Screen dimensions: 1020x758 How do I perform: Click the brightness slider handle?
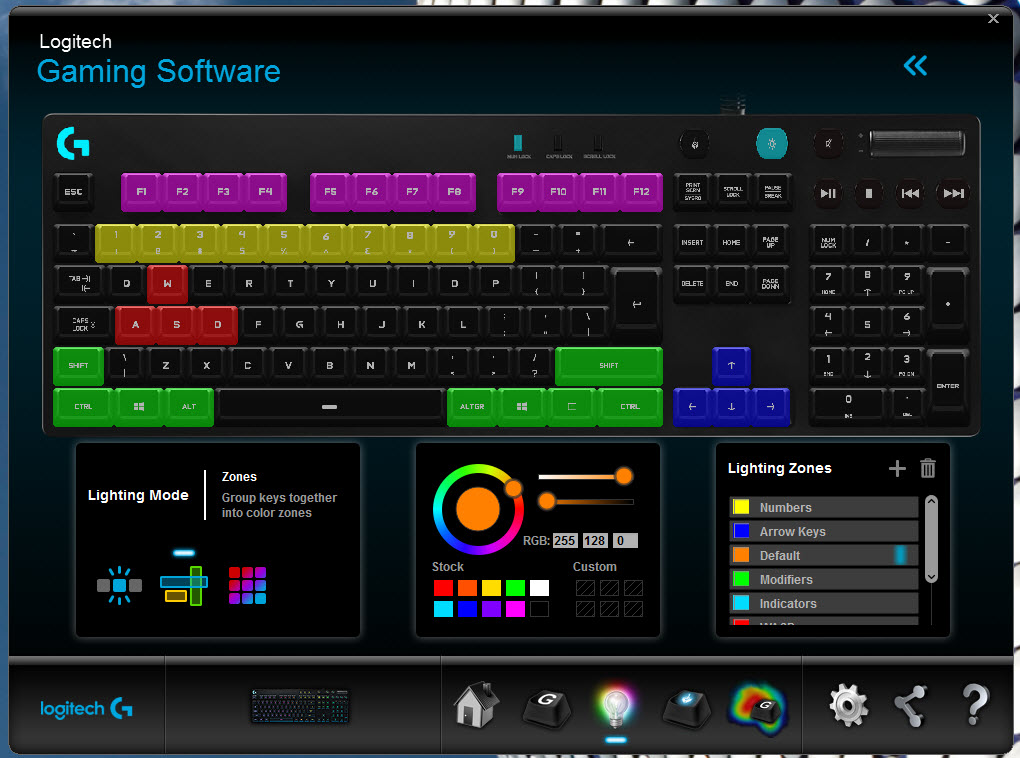(547, 501)
